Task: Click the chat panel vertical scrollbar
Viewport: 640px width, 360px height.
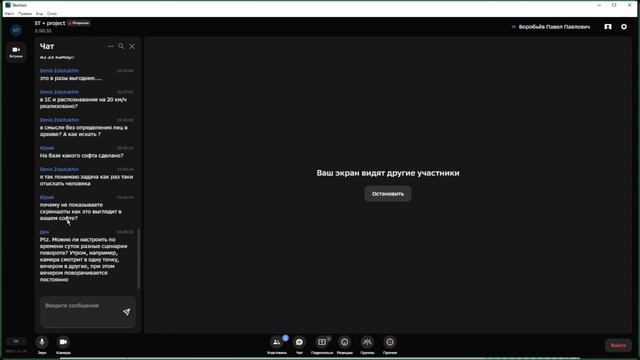Action: pos(138,259)
